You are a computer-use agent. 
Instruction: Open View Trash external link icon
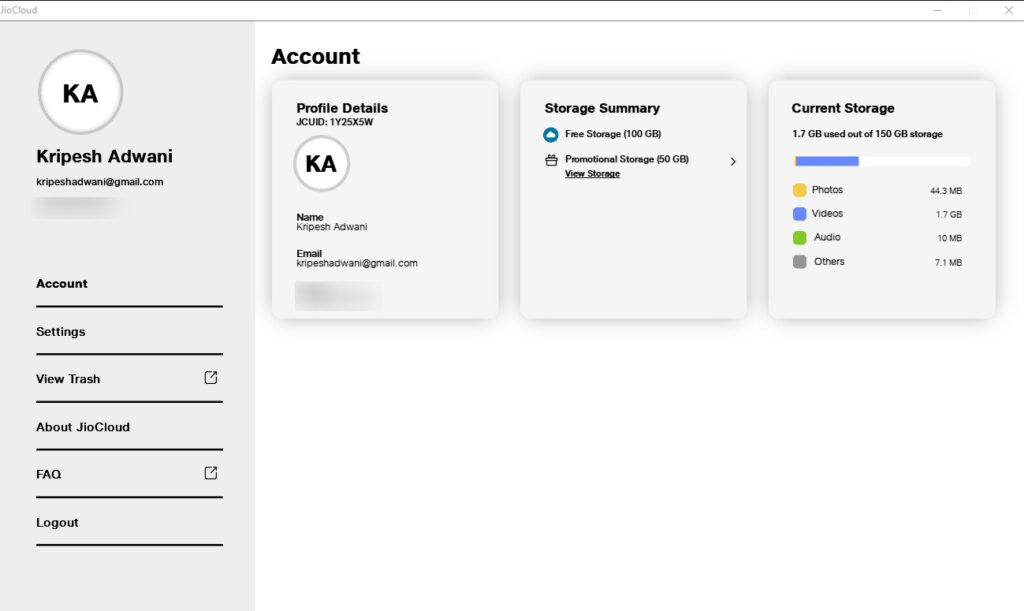tap(211, 378)
